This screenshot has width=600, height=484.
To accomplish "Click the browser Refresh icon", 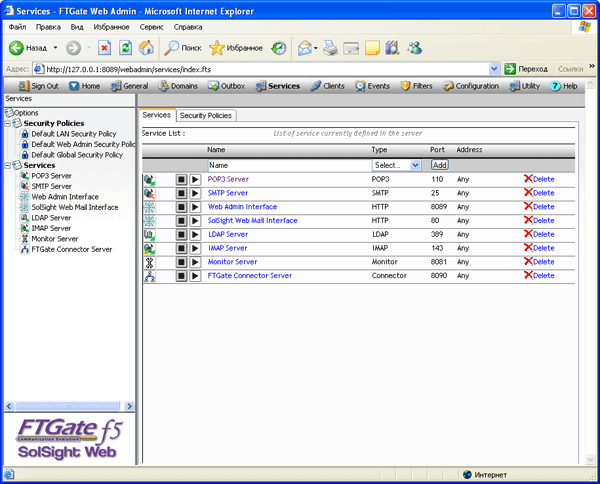I will pyautogui.click(x=125, y=47).
